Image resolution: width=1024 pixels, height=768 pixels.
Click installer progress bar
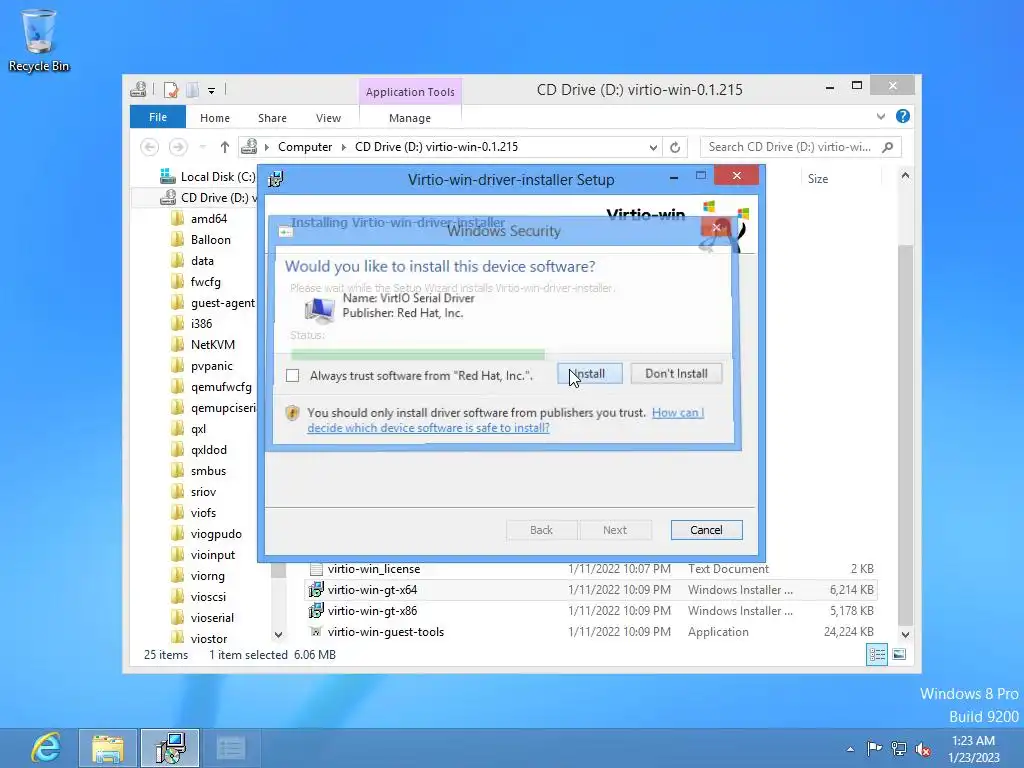point(418,355)
